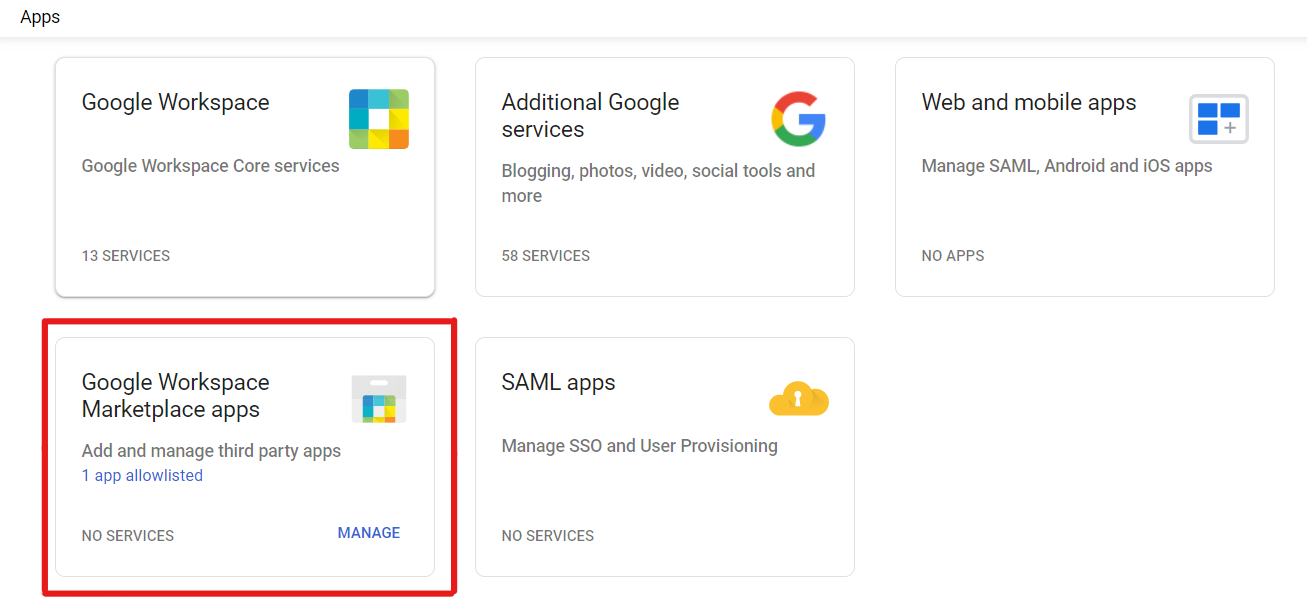Screen dimensions: 1307x606
Task: Click the Web and mobile apps icon
Action: coord(1218,119)
